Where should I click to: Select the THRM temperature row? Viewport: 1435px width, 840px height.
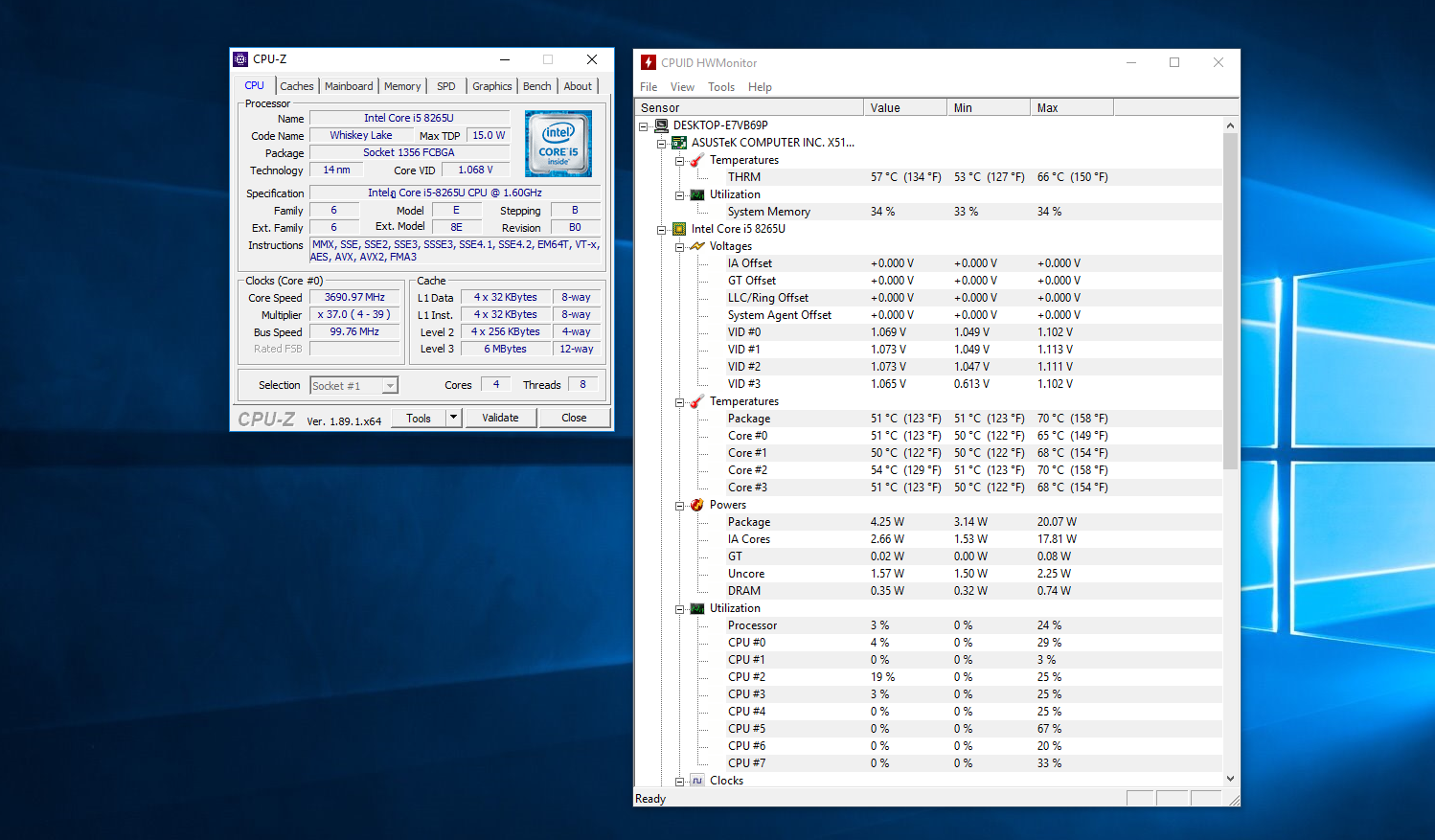click(x=928, y=177)
